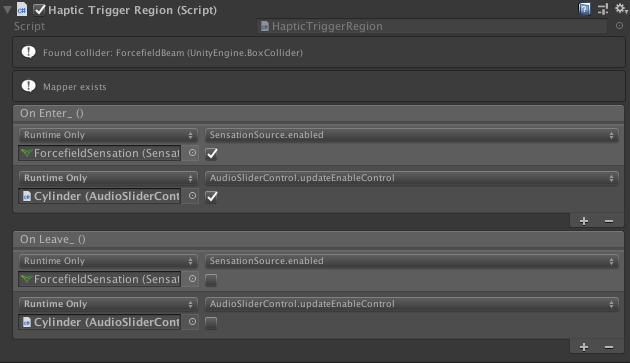Open the component help reference icon

pos(584,9)
